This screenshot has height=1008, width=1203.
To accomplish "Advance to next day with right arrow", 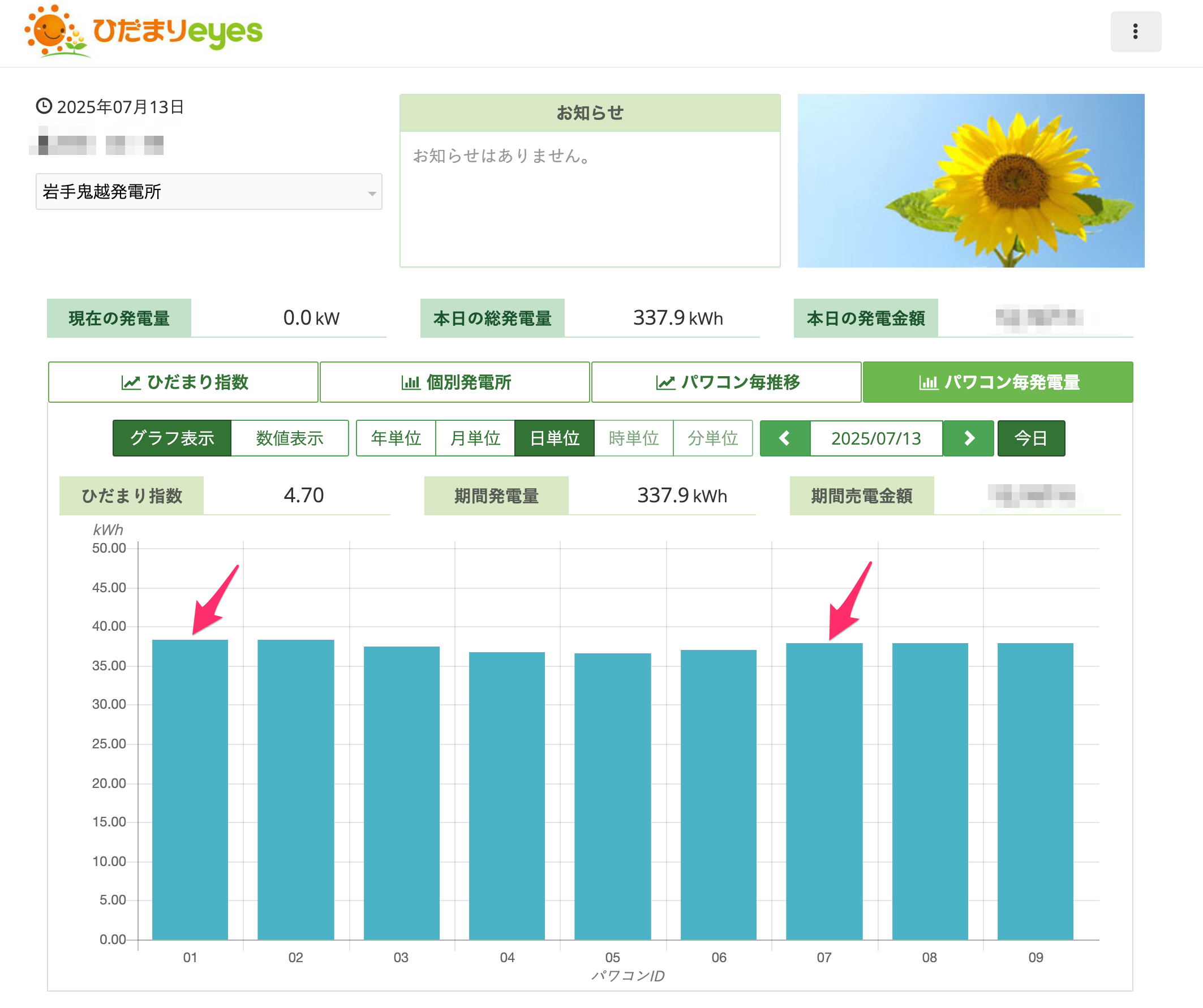I will point(969,438).
